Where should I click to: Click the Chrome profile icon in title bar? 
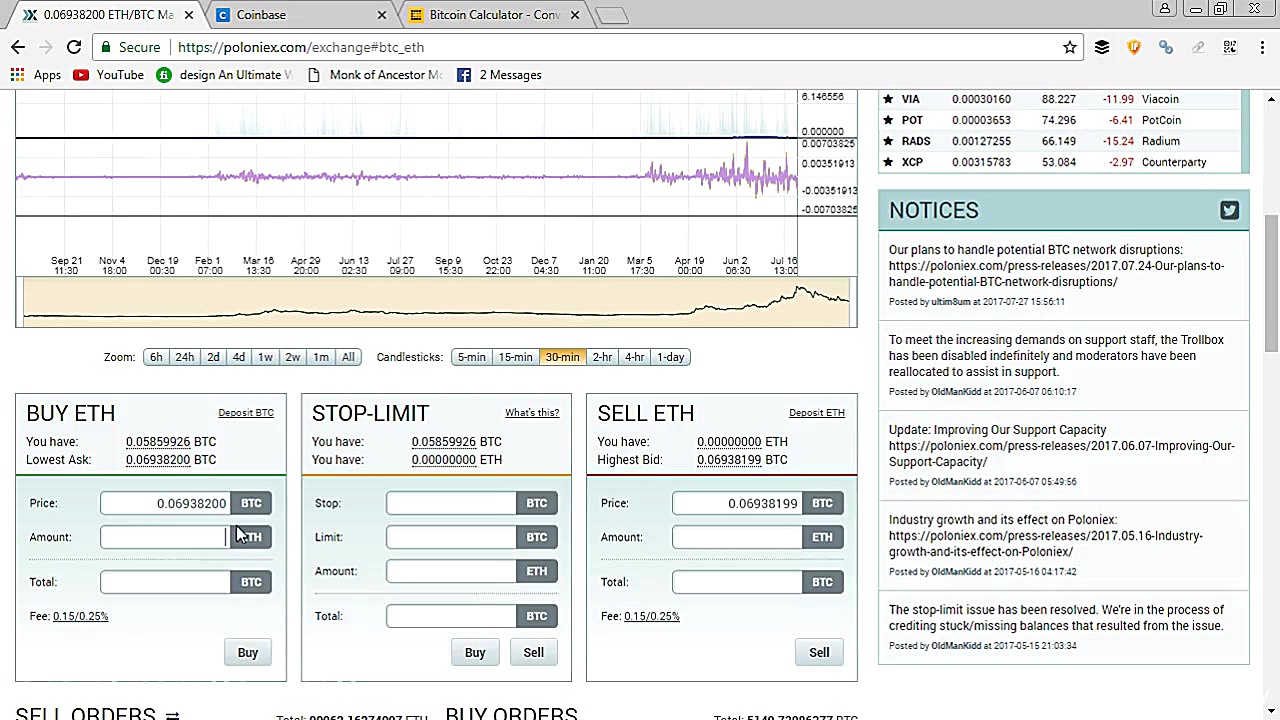1165,9
